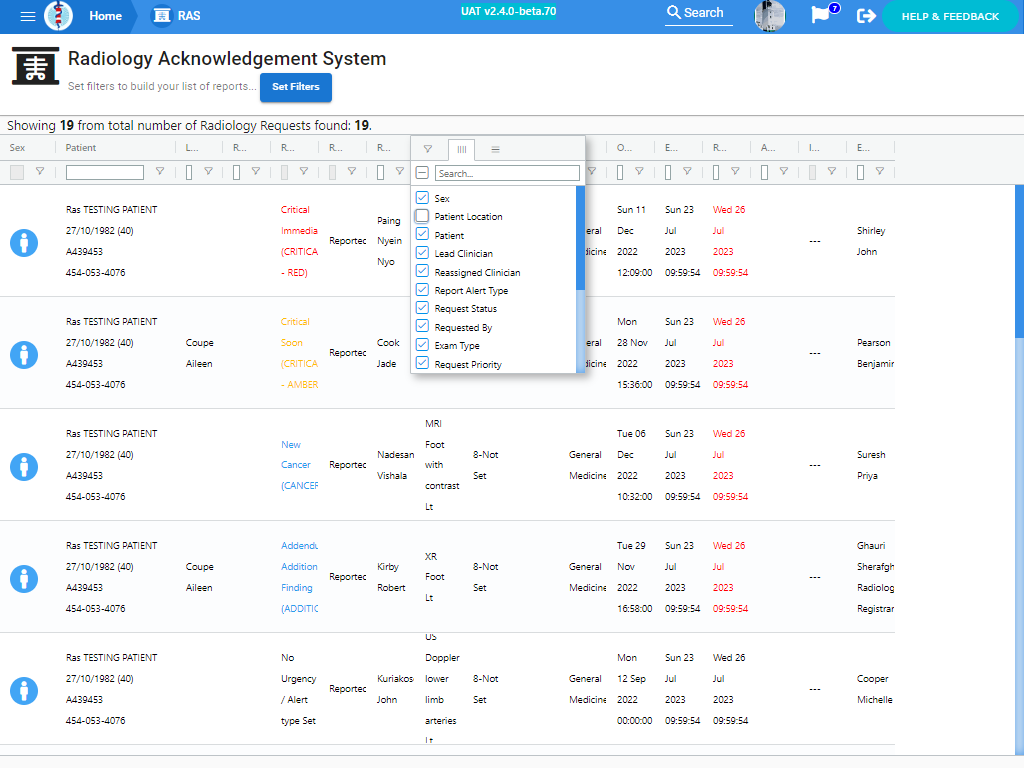Select the Addendum Additional Finding alert text
Screen dimensions: 1024x768
(299, 577)
